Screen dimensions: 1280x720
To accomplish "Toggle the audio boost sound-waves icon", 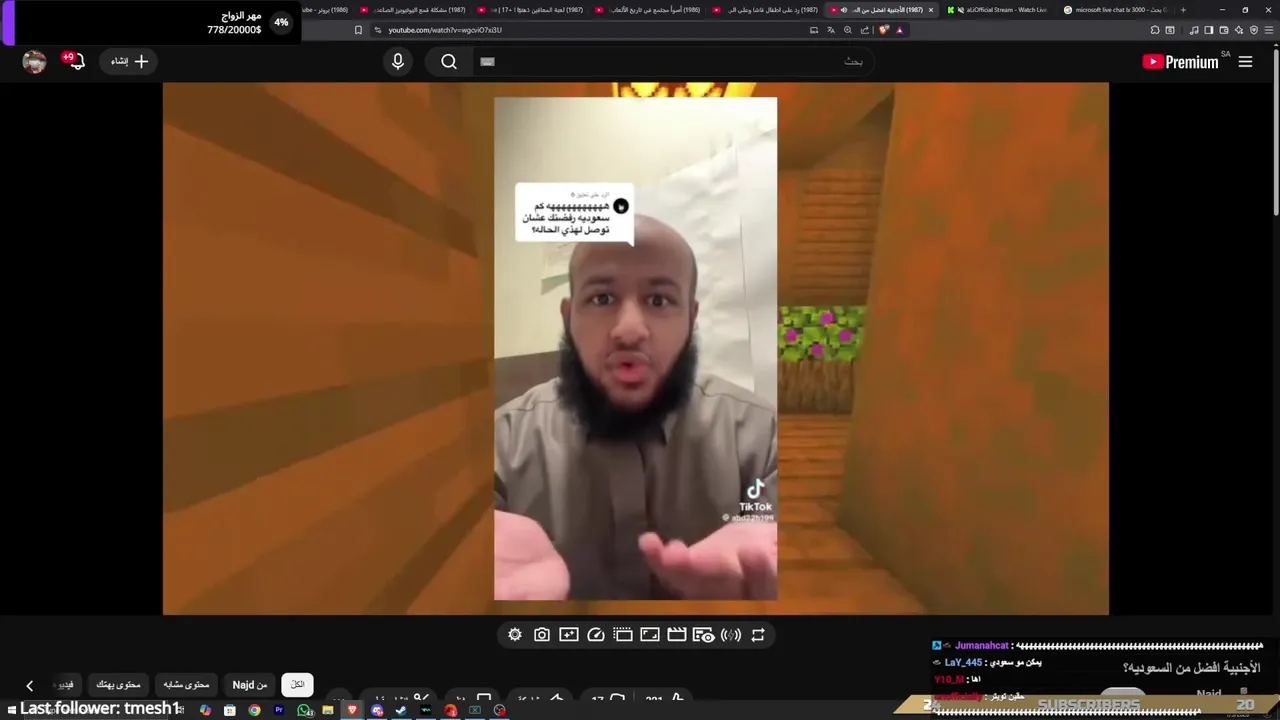I will click(x=731, y=635).
